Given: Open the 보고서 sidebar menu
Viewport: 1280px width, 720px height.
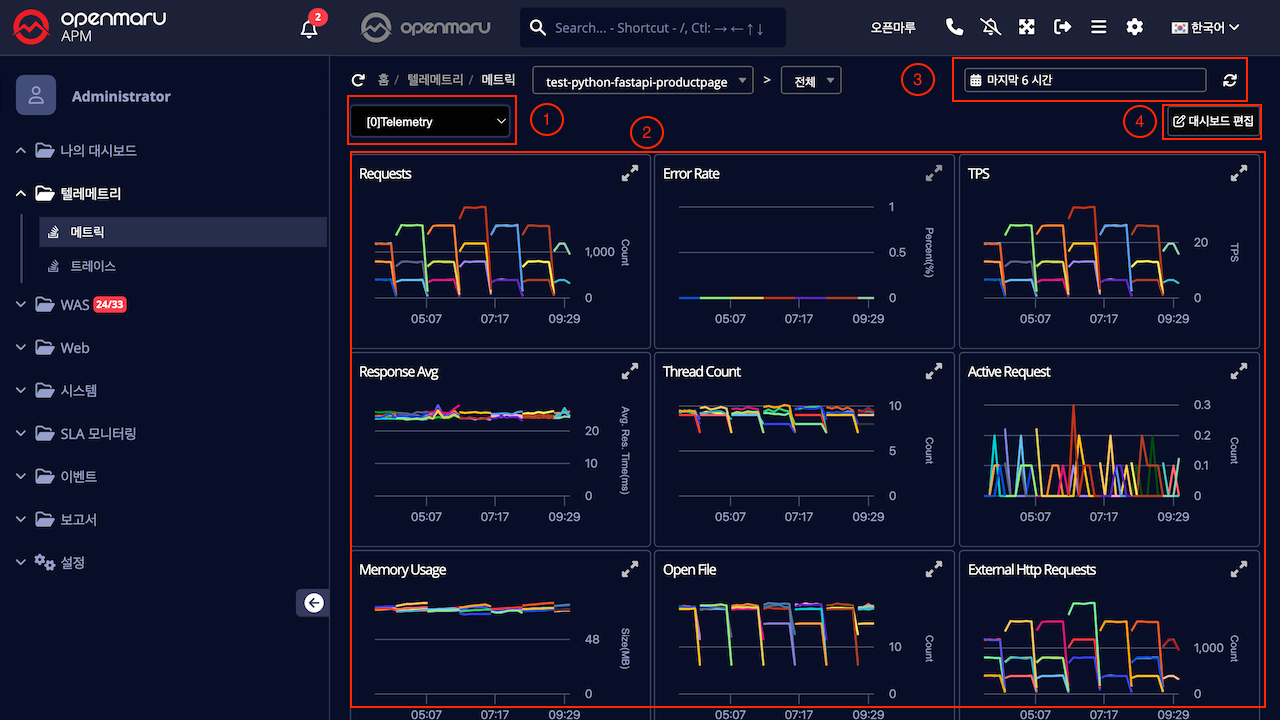Looking at the screenshot, I should click(x=78, y=520).
